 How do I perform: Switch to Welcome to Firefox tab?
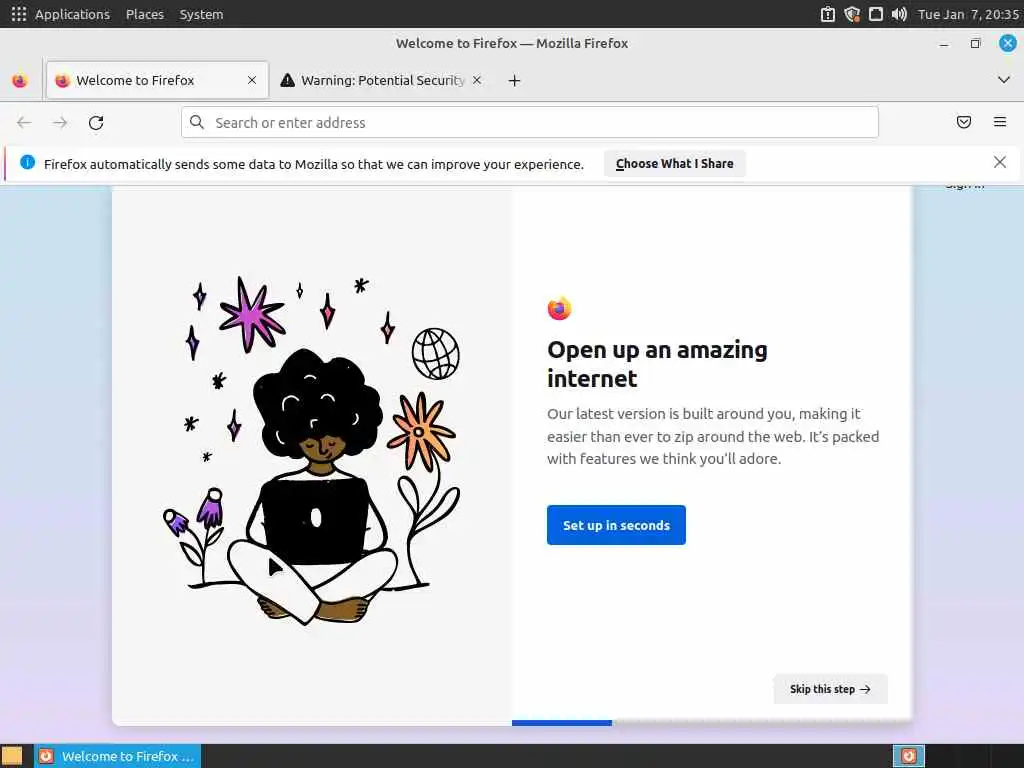coord(157,80)
